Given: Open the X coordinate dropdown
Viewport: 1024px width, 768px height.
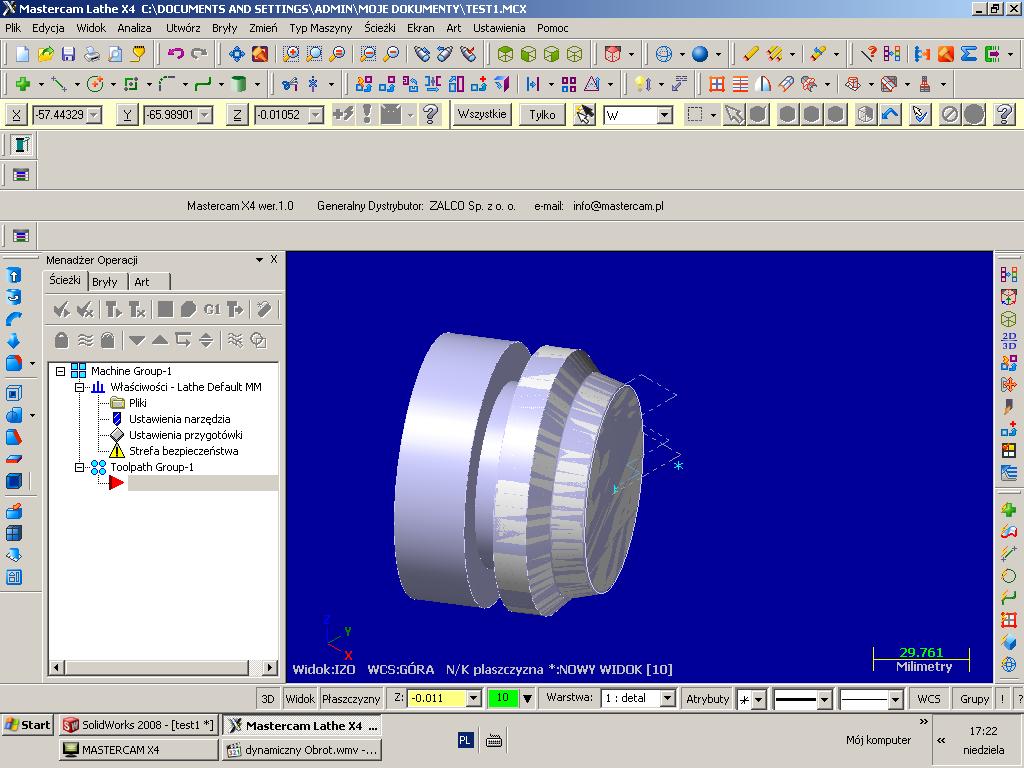Looking at the screenshot, I should coord(95,115).
